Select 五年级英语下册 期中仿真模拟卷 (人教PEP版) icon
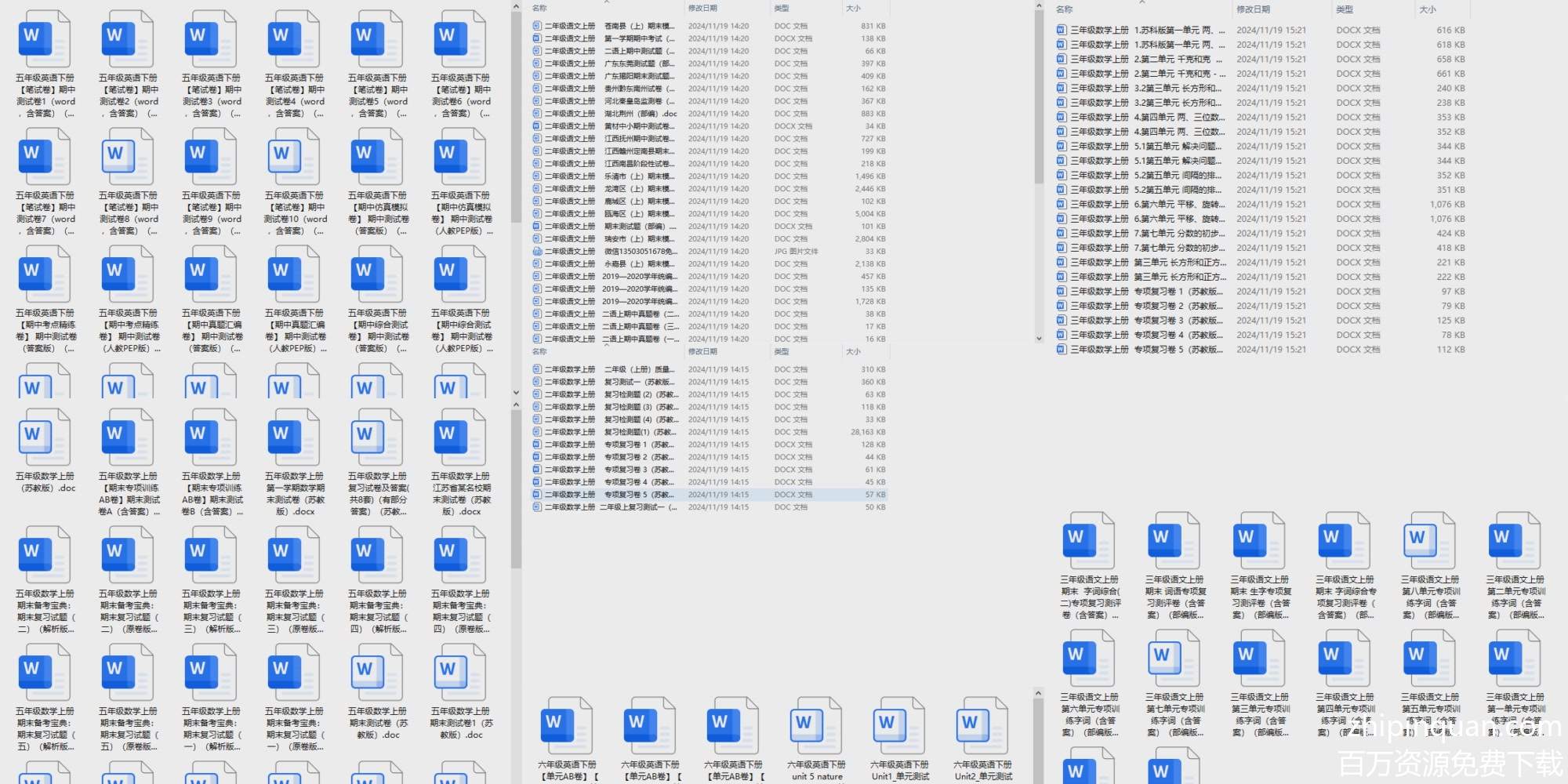1568x784 pixels. 460,157
